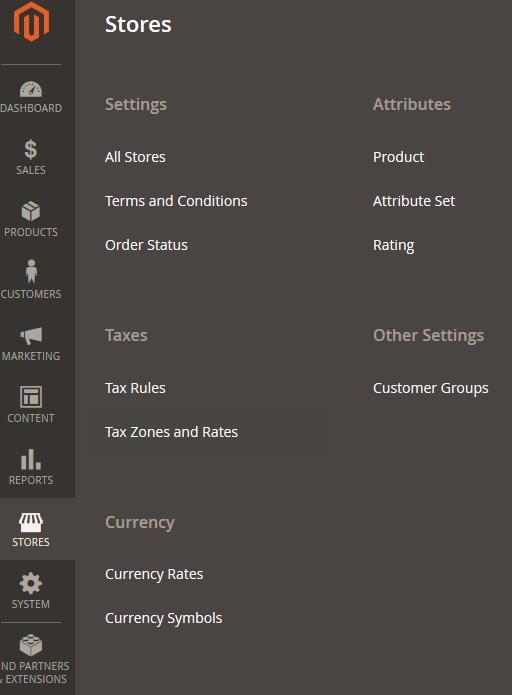Open Customer Groups settings
512x695 pixels.
pyautogui.click(x=431, y=388)
